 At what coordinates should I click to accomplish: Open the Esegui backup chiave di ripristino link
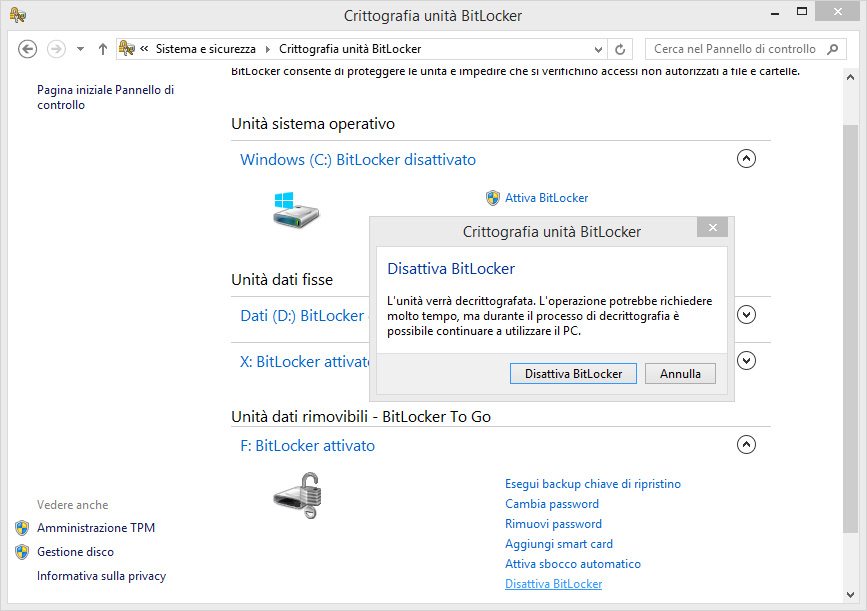pos(593,484)
